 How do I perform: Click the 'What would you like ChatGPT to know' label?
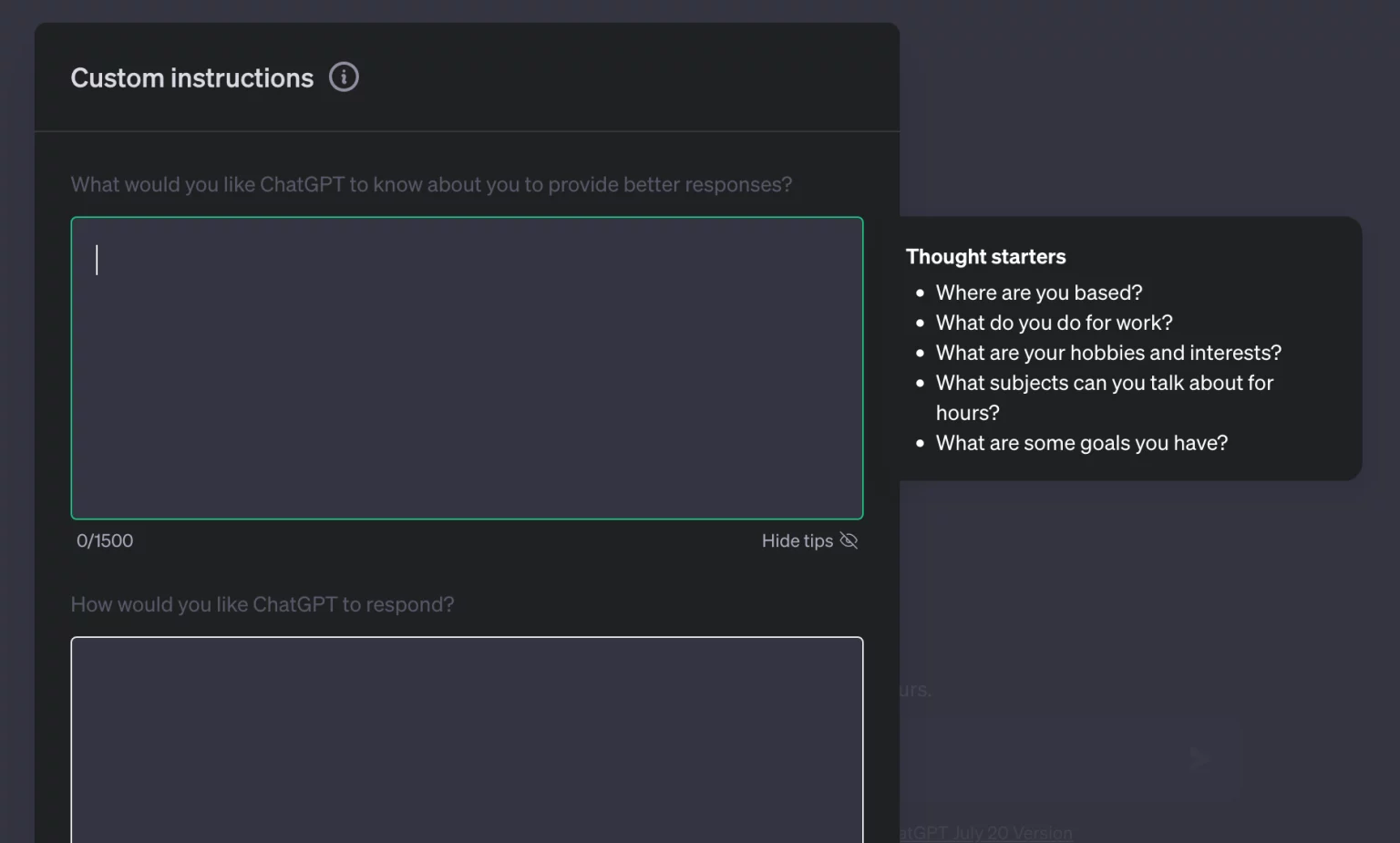(x=431, y=184)
